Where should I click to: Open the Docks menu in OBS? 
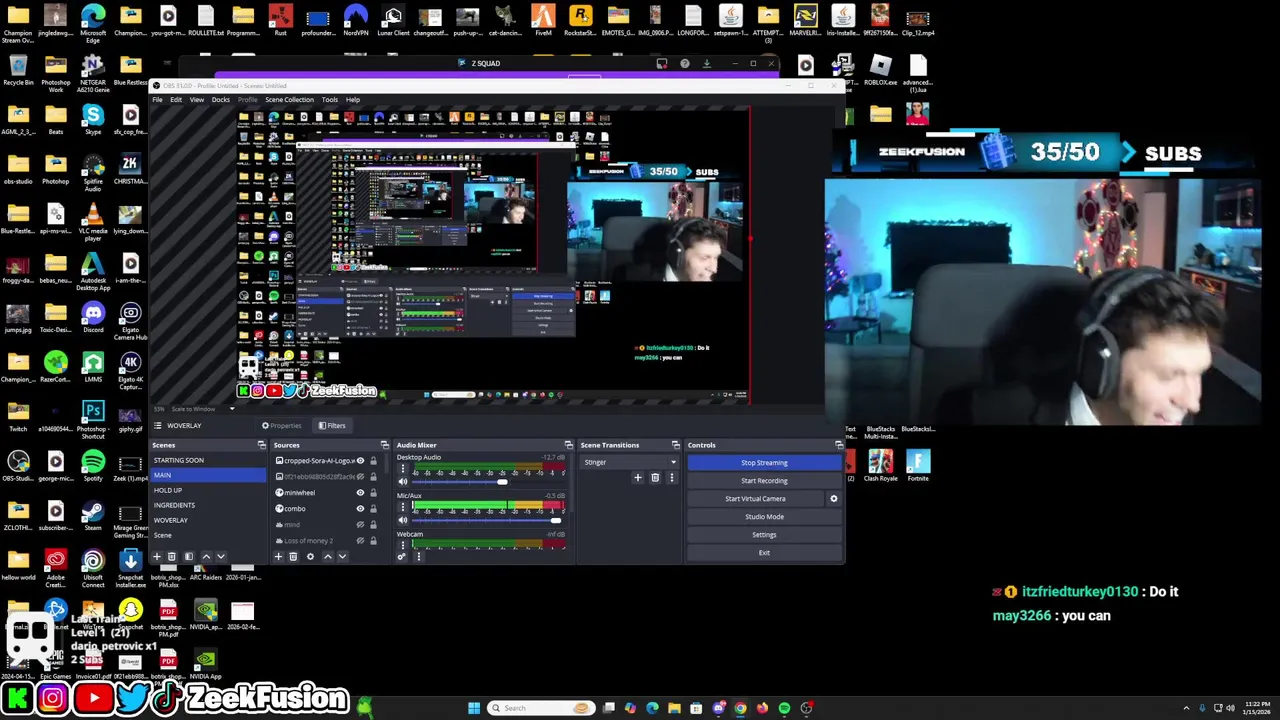tap(221, 100)
